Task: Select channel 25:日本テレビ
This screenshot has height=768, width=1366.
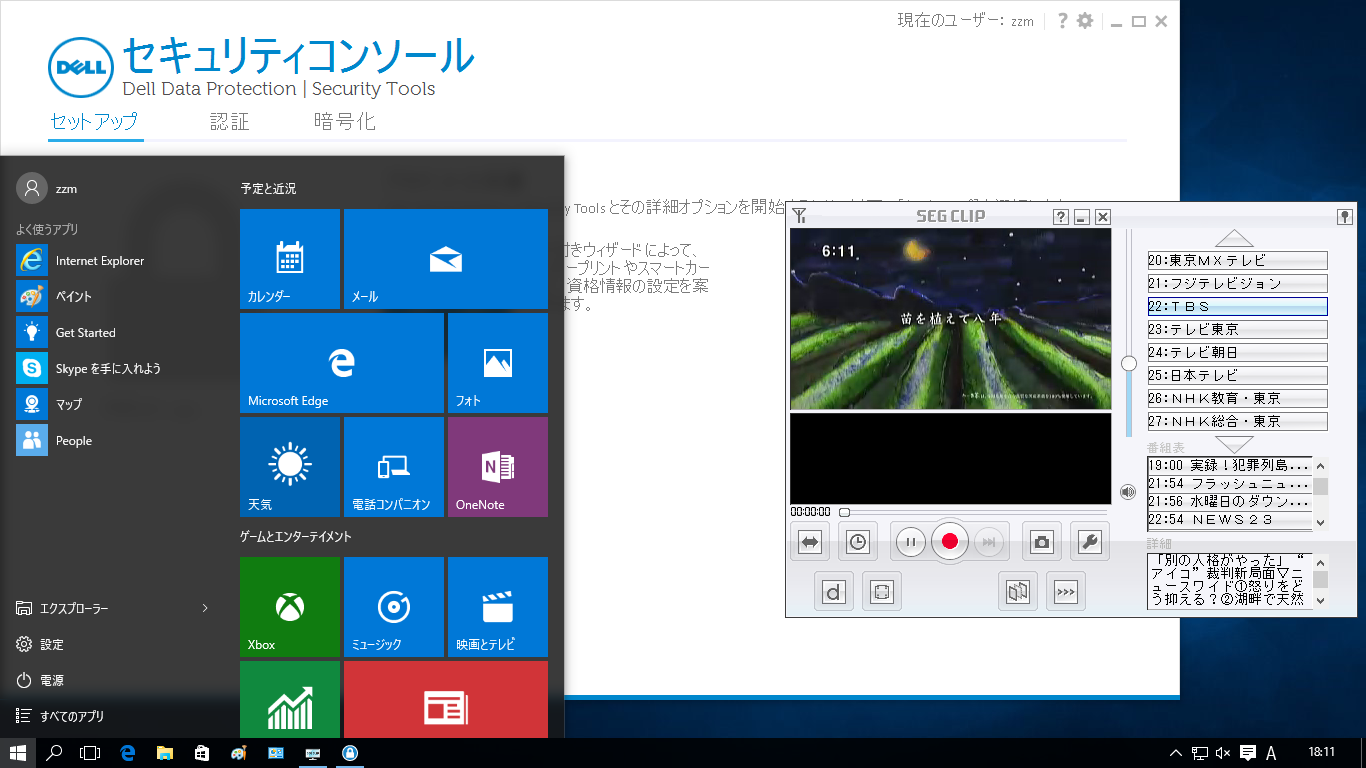Action: coord(1238,376)
